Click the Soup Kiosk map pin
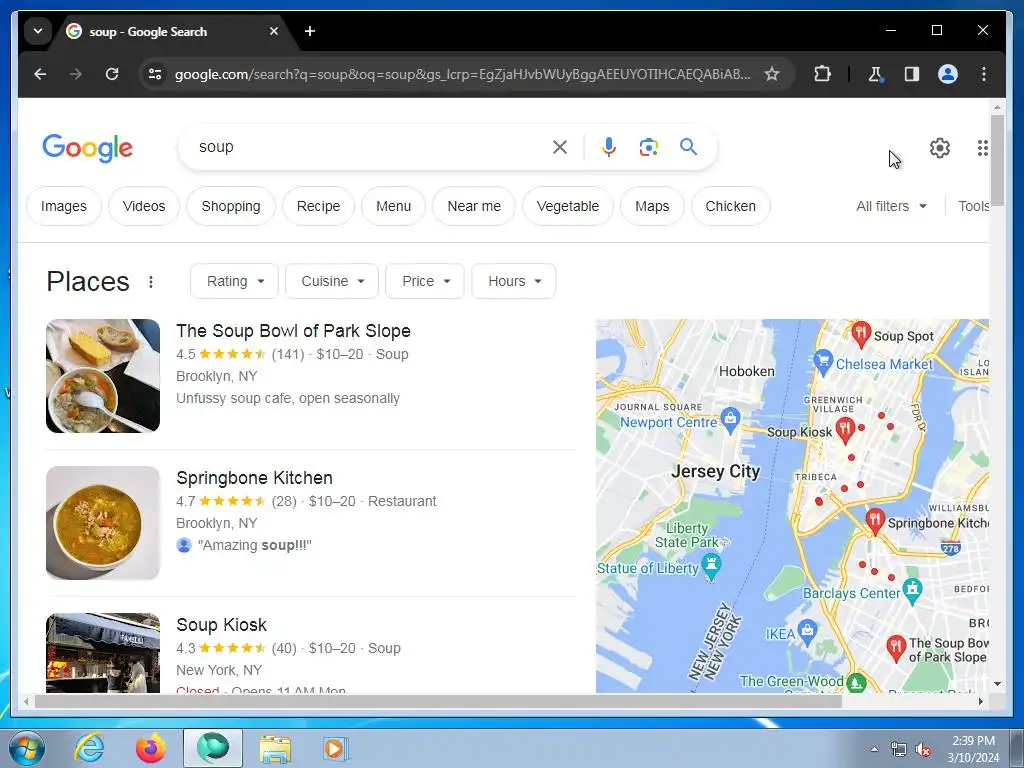This screenshot has height=768, width=1024. pyautogui.click(x=845, y=430)
